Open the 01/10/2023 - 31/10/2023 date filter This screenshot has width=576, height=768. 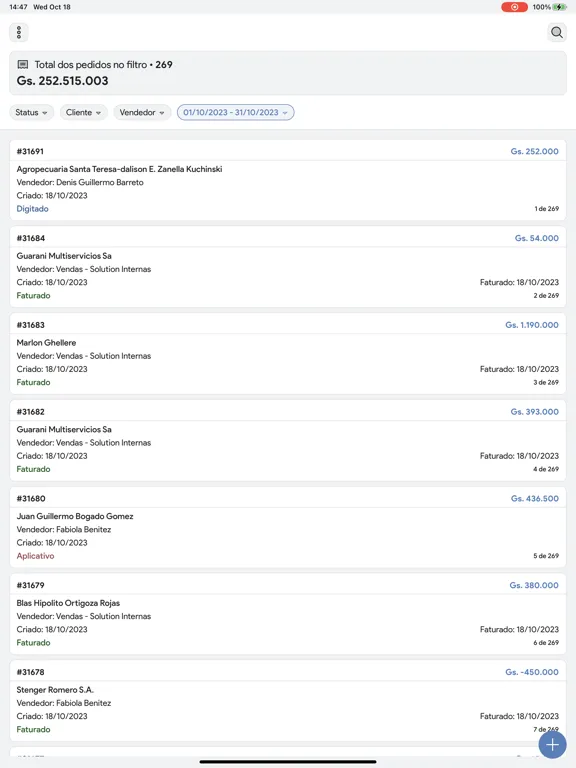pyautogui.click(x=236, y=112)
